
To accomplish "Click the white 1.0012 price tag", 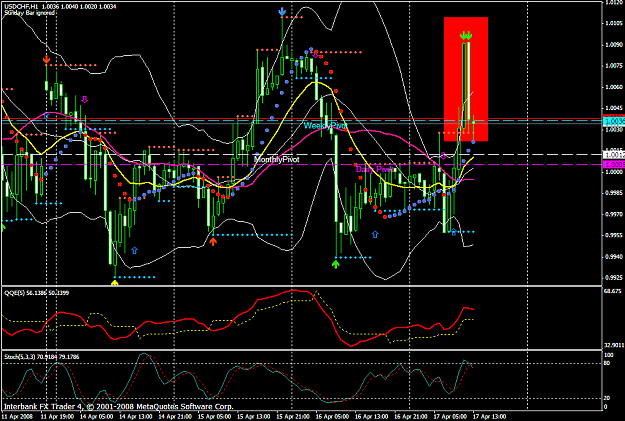I will (614, 155).
